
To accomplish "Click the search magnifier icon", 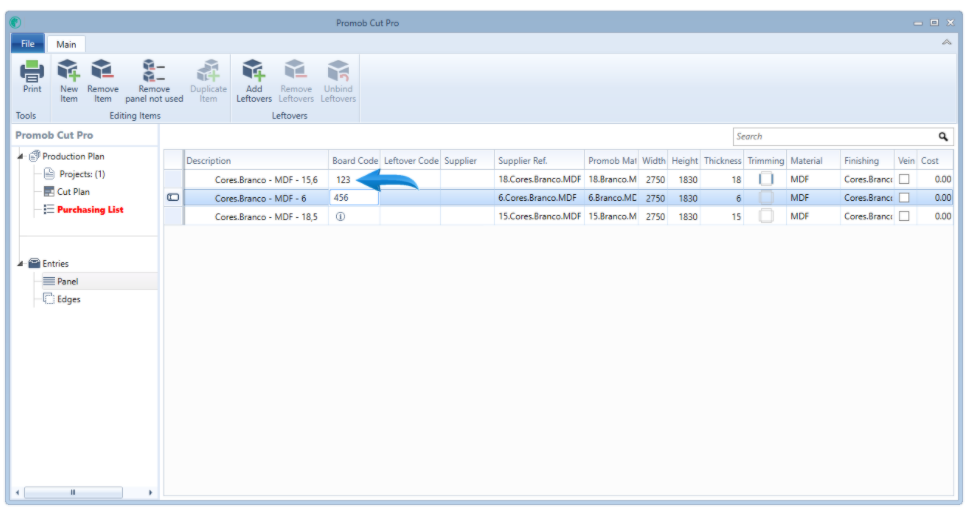I will click(943, 137).
